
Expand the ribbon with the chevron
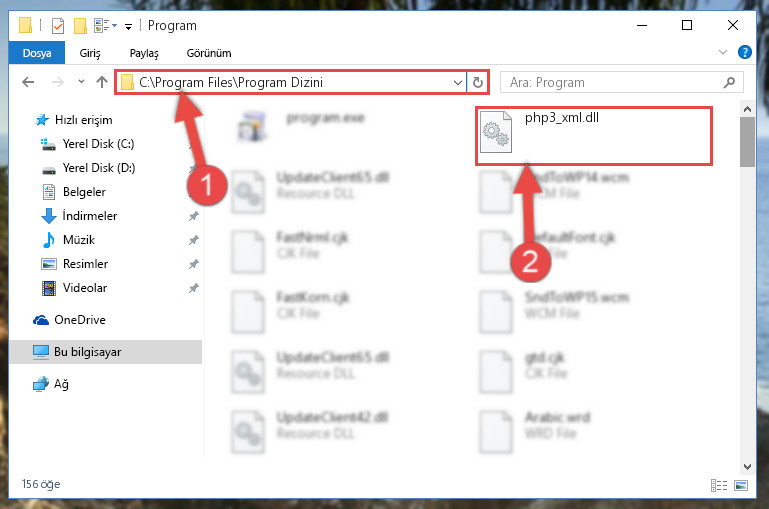tap(722, 52)
